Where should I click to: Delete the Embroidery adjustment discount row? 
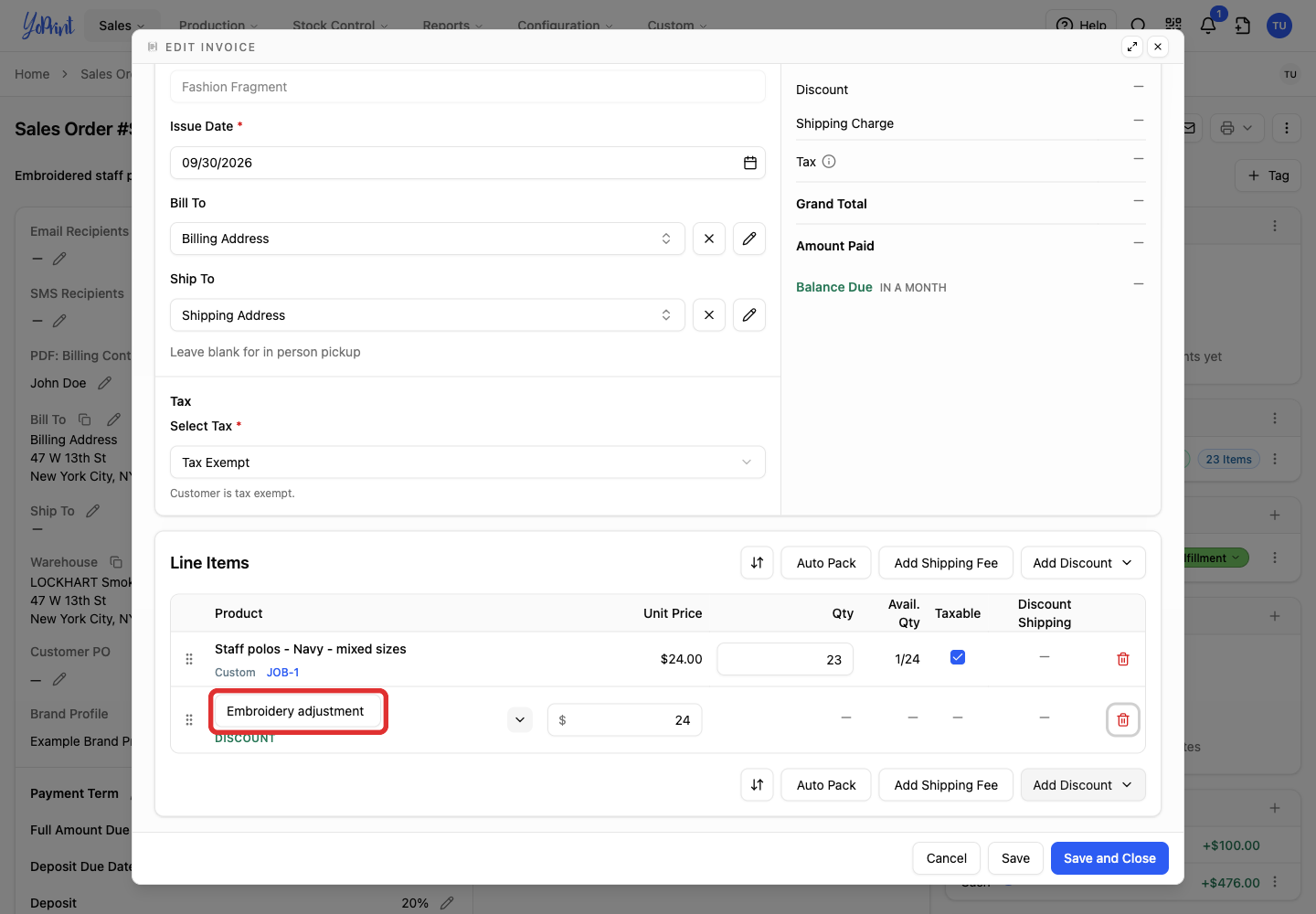(x=1123, y=720)
